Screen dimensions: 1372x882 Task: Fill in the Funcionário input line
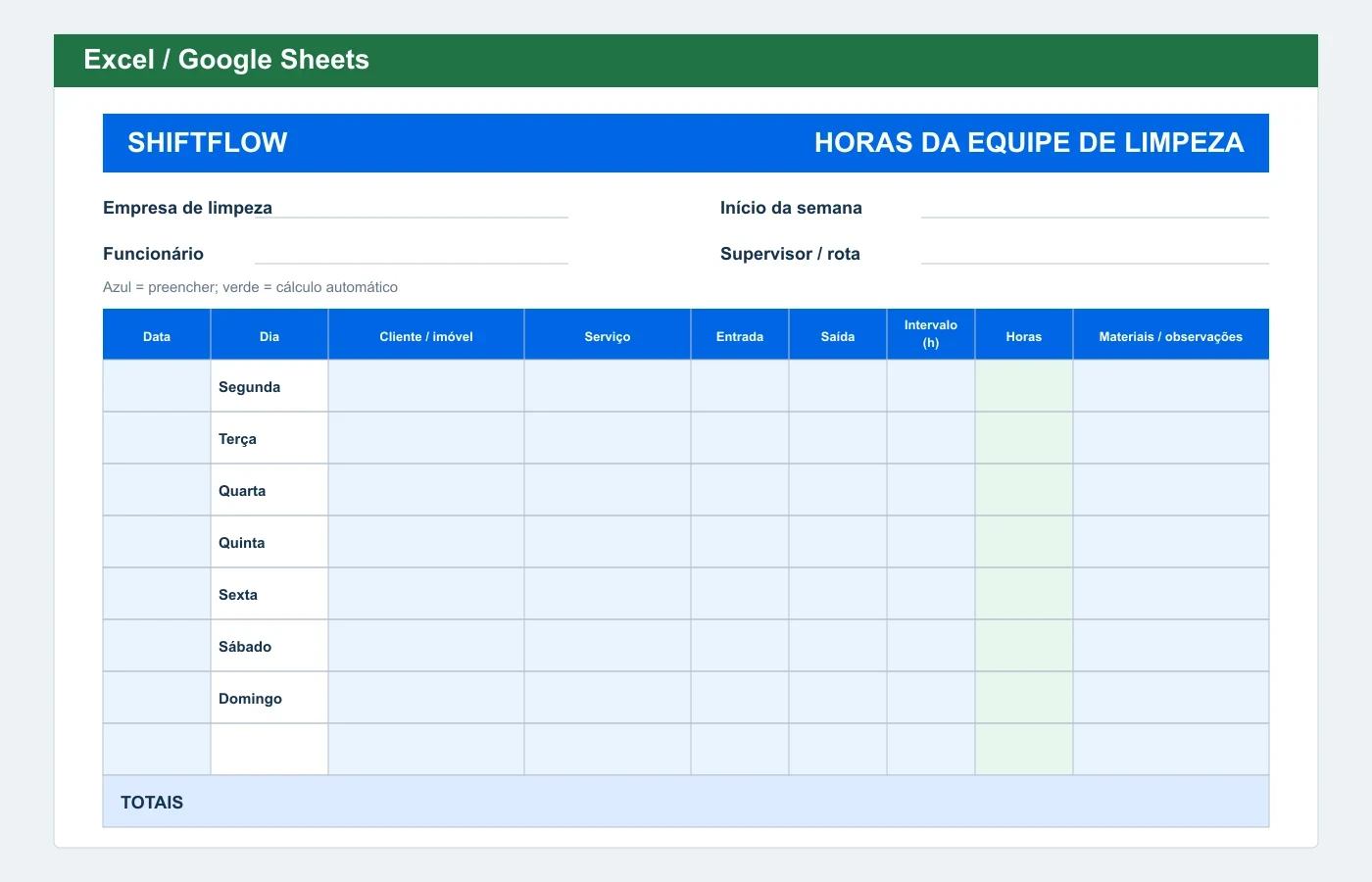pos(412,254)
